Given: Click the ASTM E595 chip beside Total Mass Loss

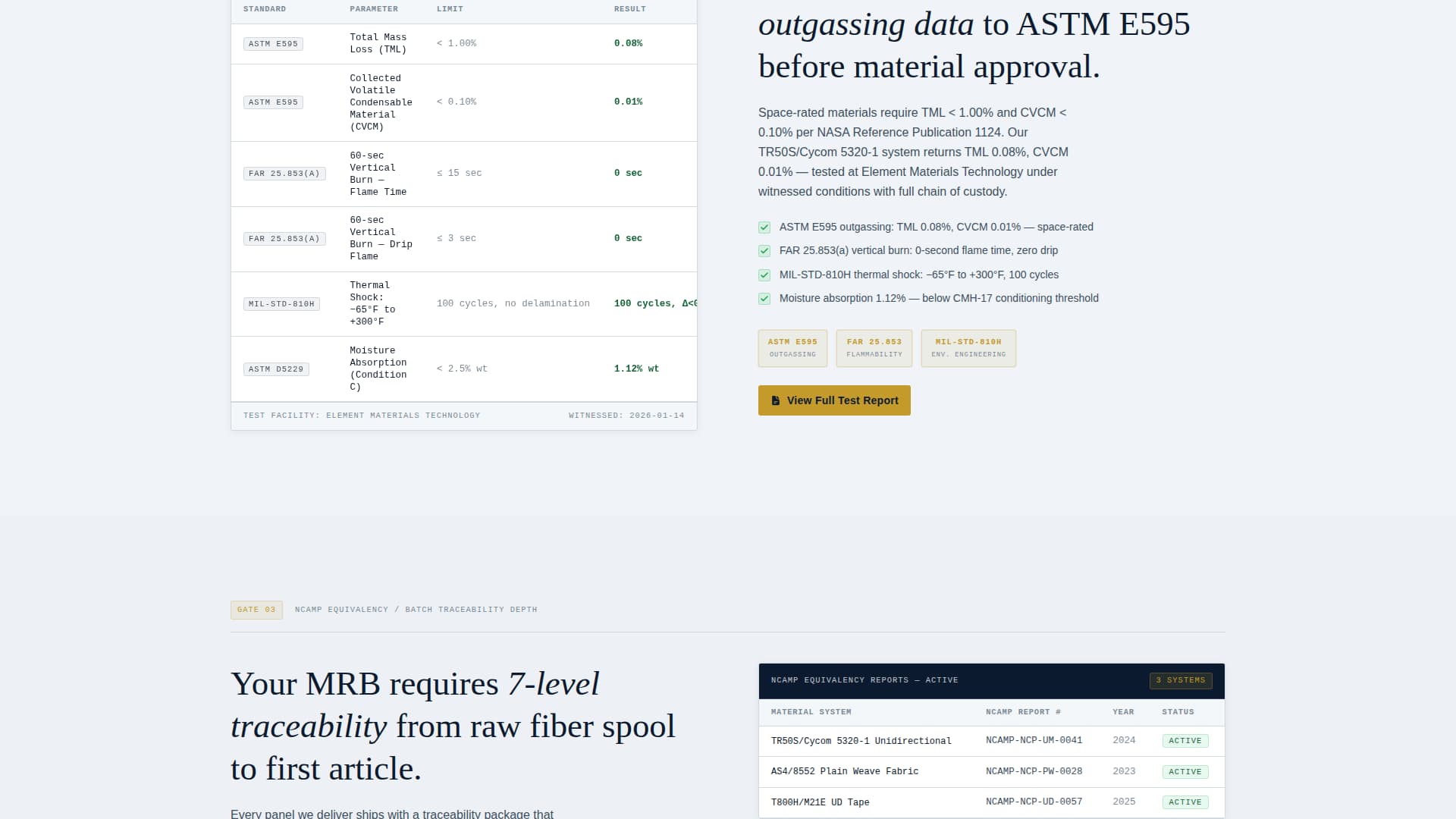Looking at the screenshot, I should coord(273,43).
